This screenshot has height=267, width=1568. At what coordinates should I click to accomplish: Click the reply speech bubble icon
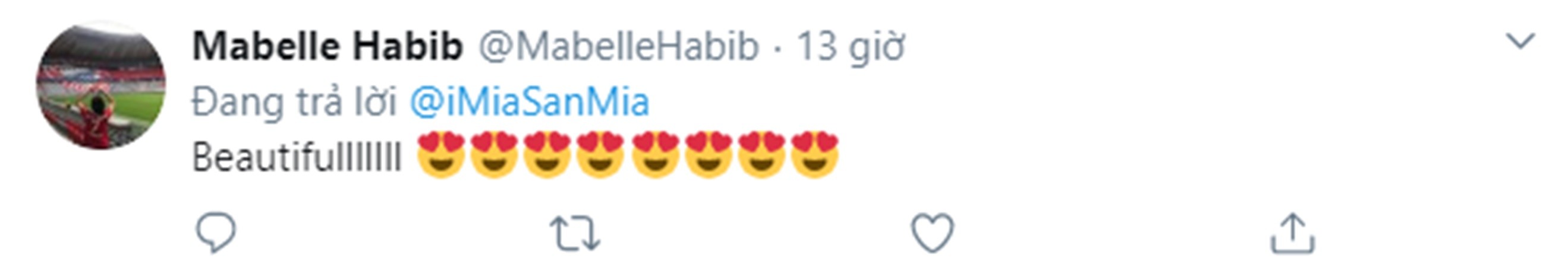(216, 233)
